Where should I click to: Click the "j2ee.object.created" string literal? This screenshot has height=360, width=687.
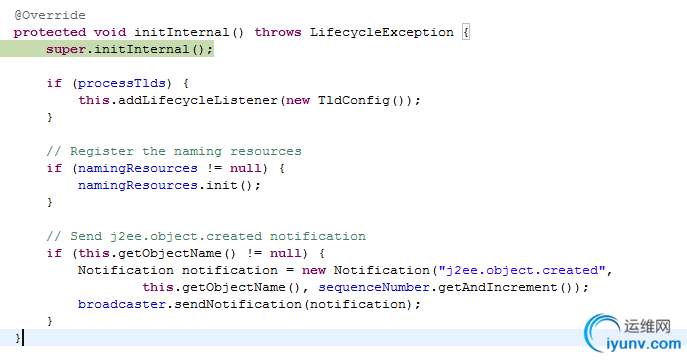click(522, 270)
